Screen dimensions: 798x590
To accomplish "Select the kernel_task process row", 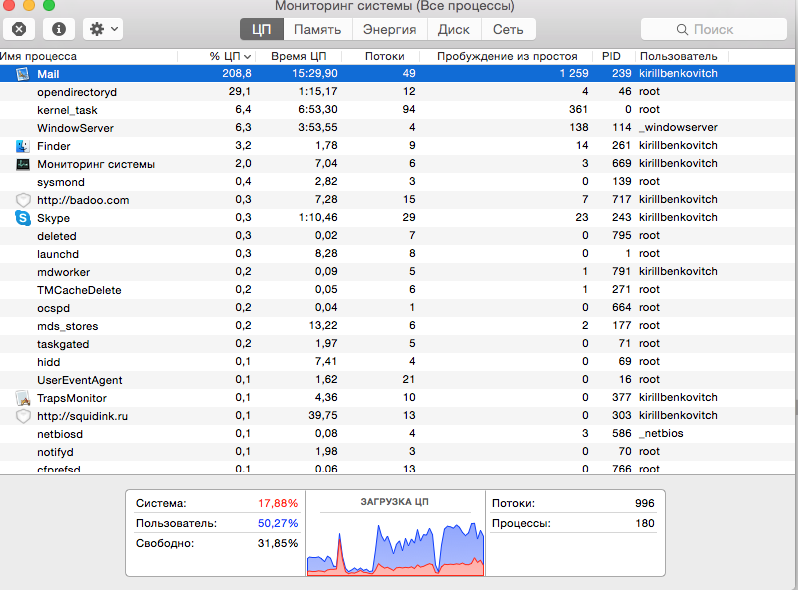I will tap(397, 109).
